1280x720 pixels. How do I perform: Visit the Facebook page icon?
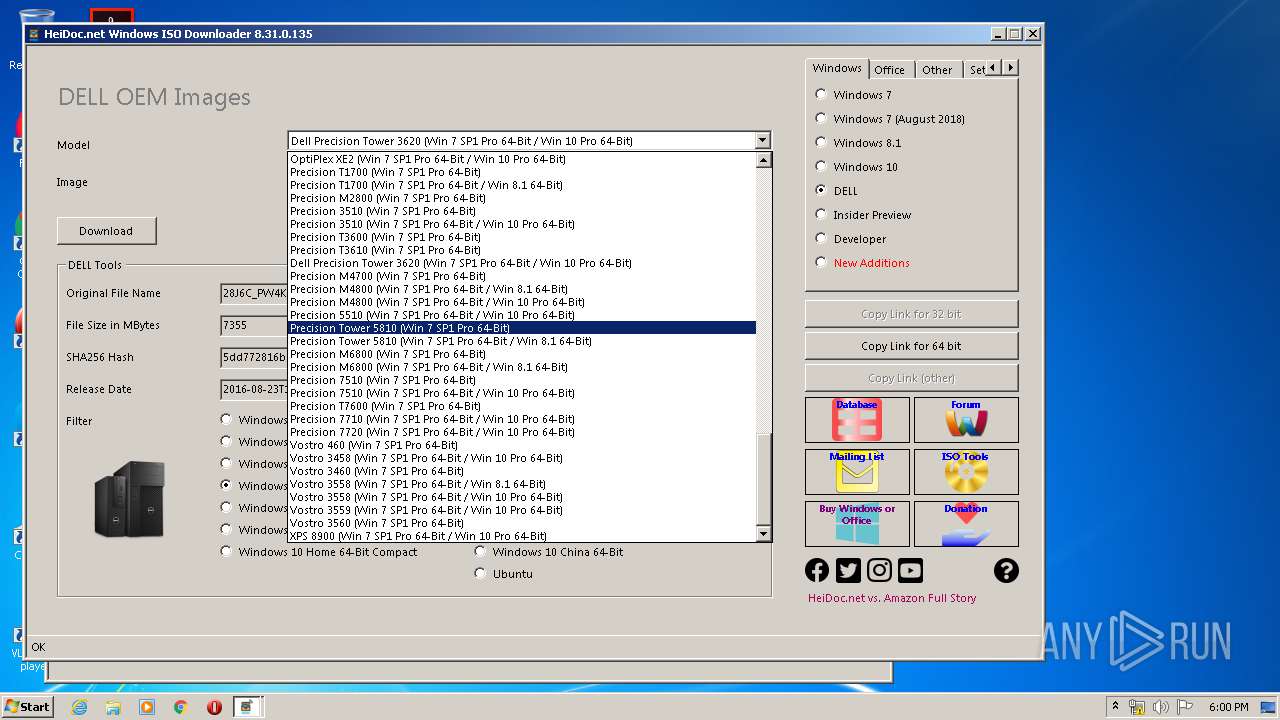tap(817, 570)
